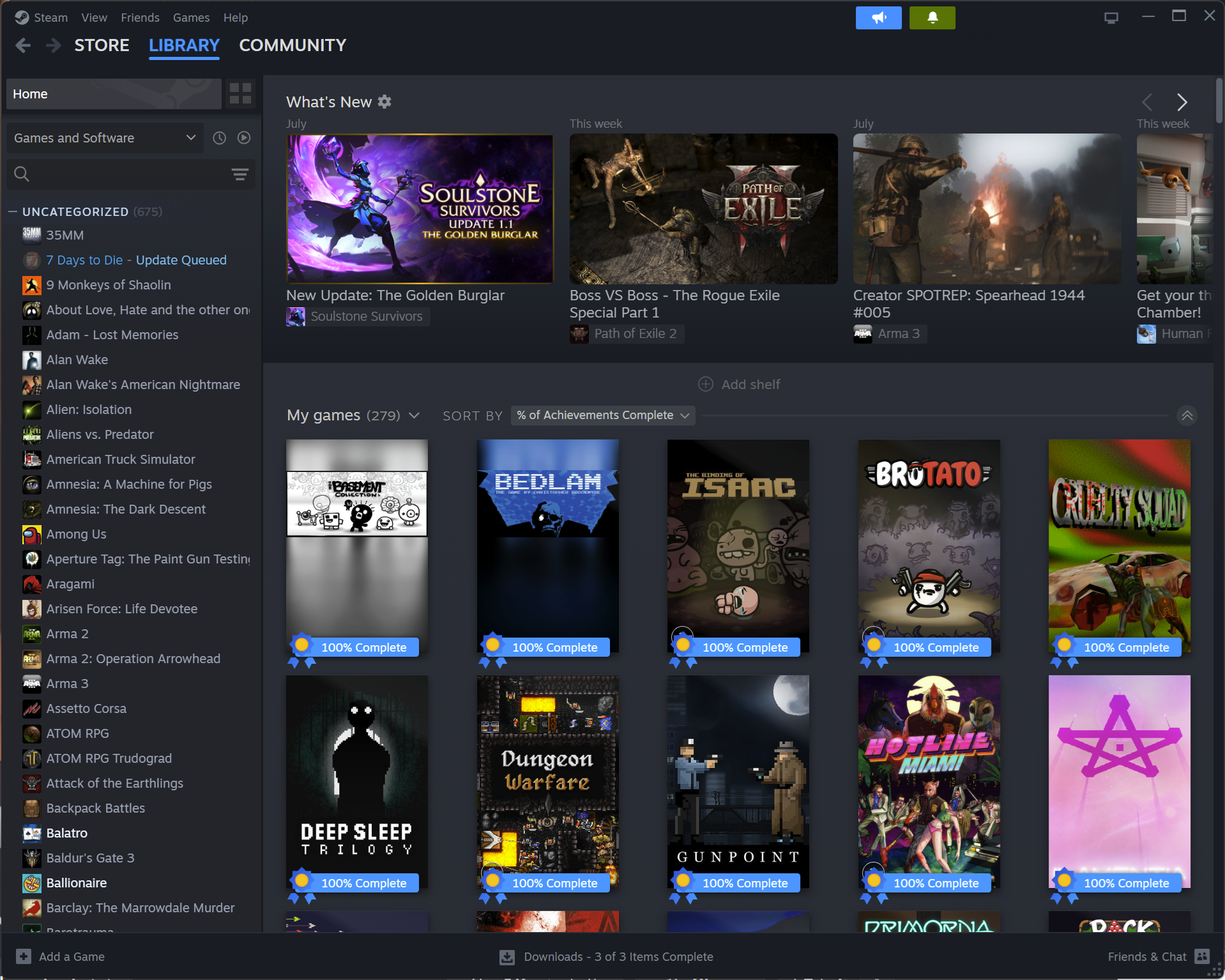Open Downloads - 3 of 3 Items Complete
Image resolution: width=1225 pixels, height=980 pixels.
tap(618, 956)
